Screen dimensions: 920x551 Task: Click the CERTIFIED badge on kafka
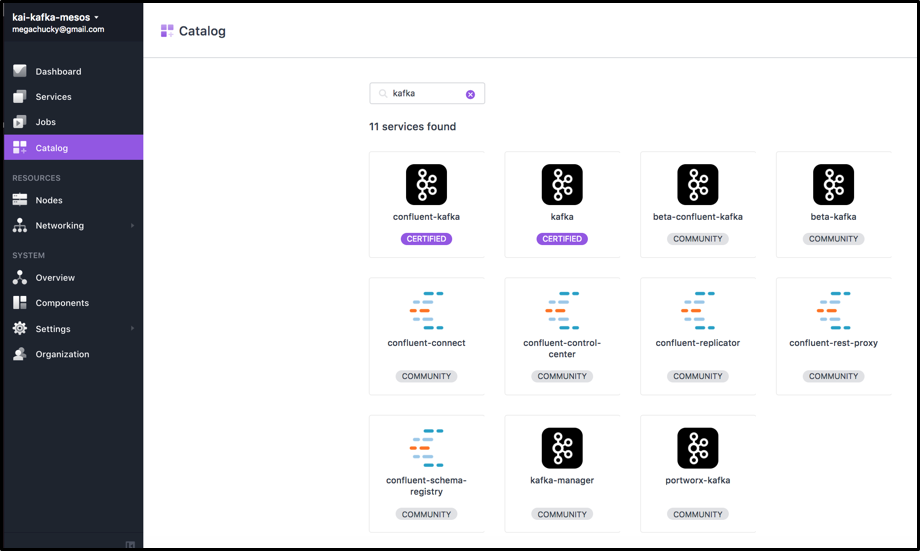[562, 239]
